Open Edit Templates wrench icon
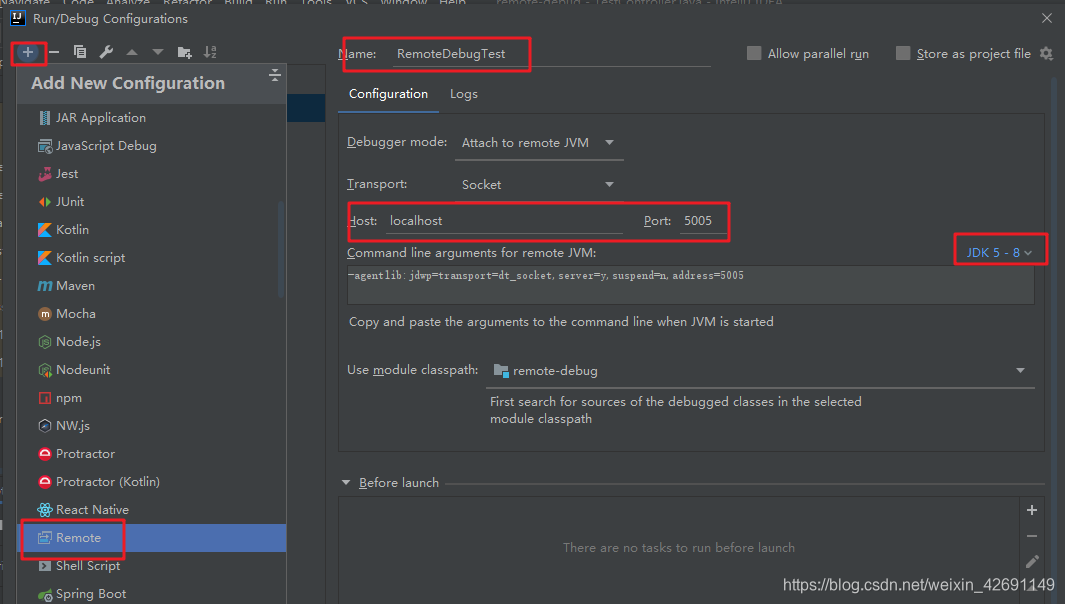1065x604 pixels. 106,52
